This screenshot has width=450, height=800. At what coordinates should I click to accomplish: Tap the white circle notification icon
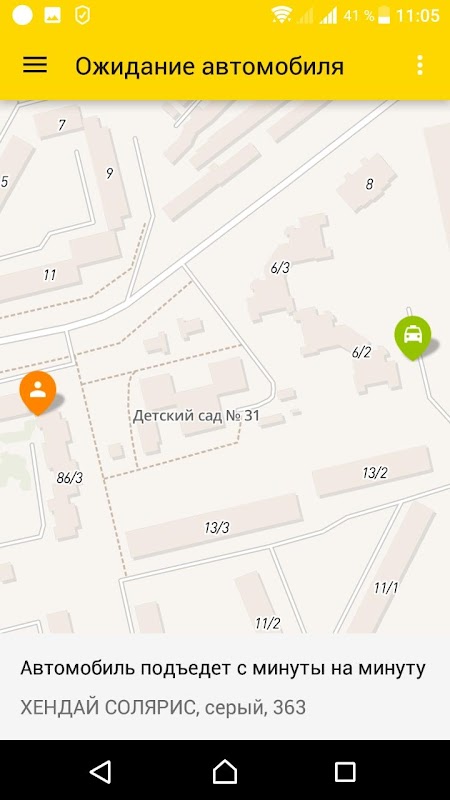click(x=22, y=15)
